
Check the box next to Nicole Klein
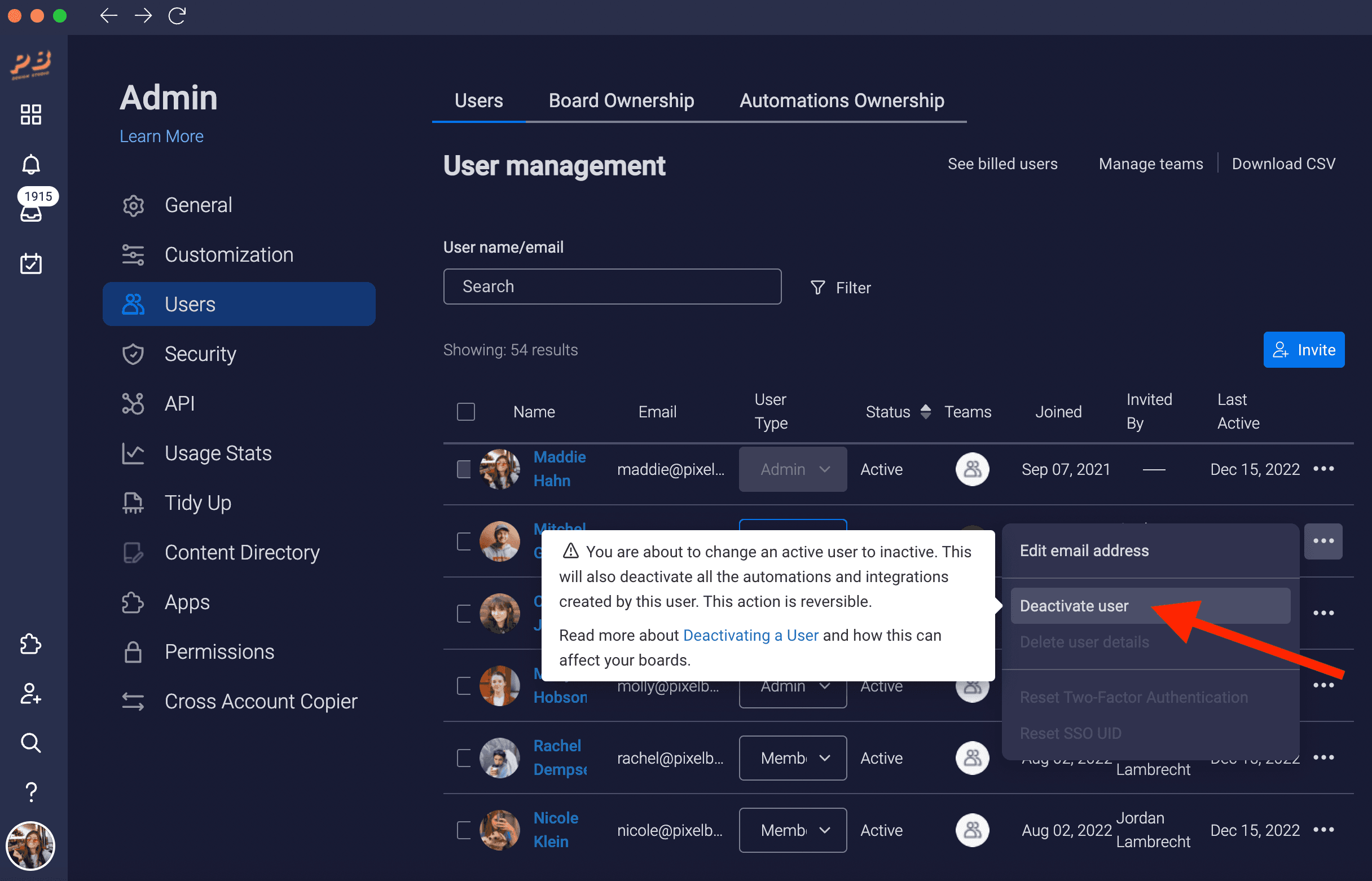pyautogui.click(x=464, y=830)
